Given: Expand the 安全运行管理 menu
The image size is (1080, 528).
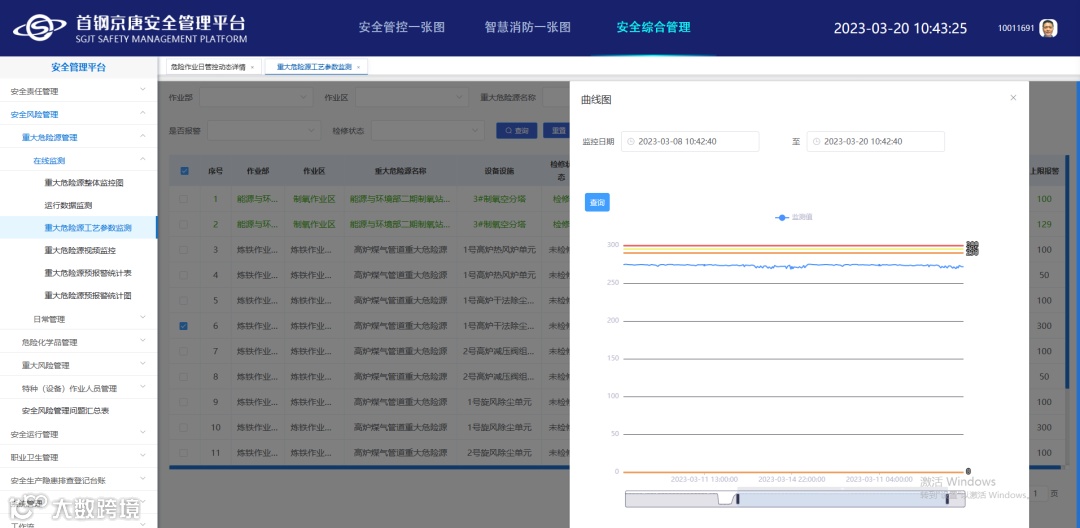Looking at the screenshot, I should (79, 434).
